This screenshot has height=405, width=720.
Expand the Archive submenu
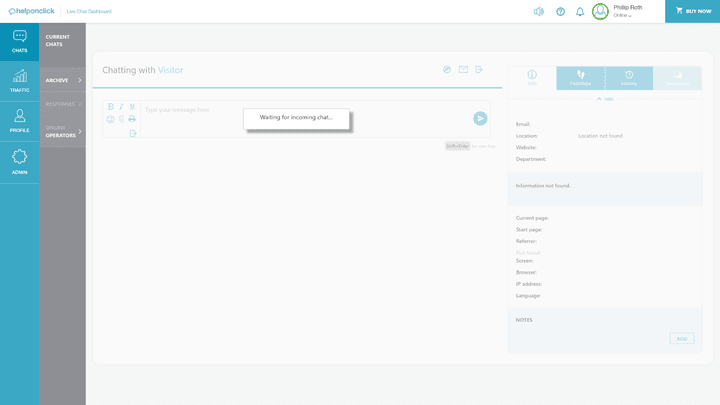(x=62, y=80)
